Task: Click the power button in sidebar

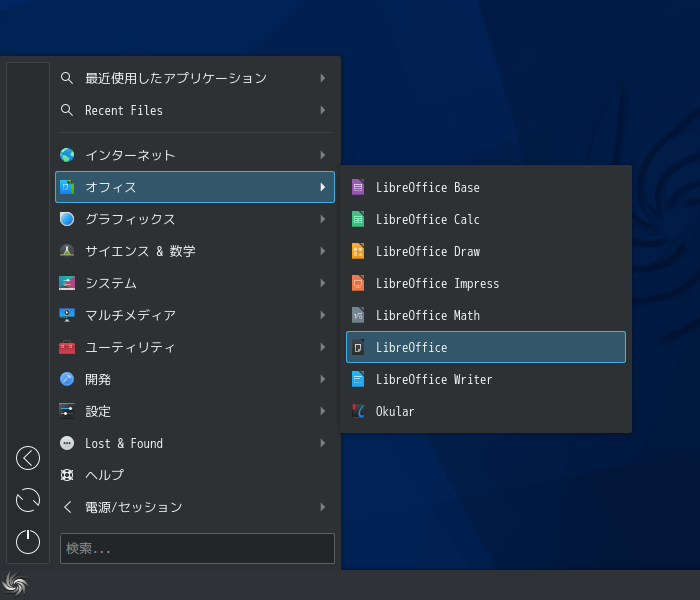Action: click(28, 542)
